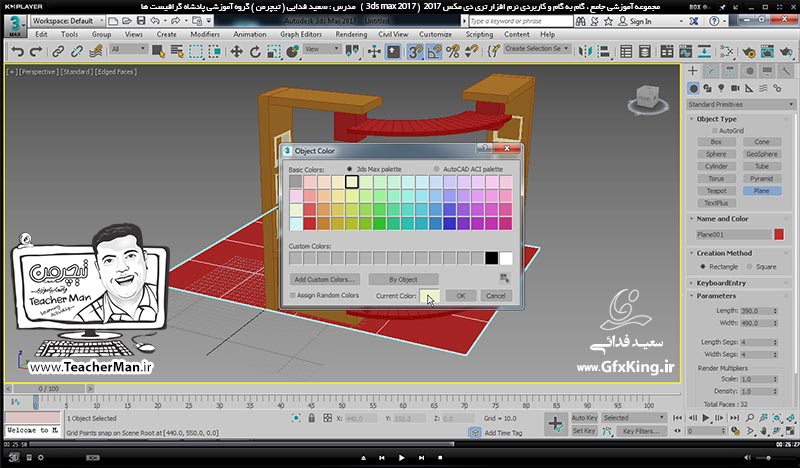The width and height of the screenshot is (800, 468).
Task: Open Select by Name list
Action: pyautogui.click(x=177, y=52)
